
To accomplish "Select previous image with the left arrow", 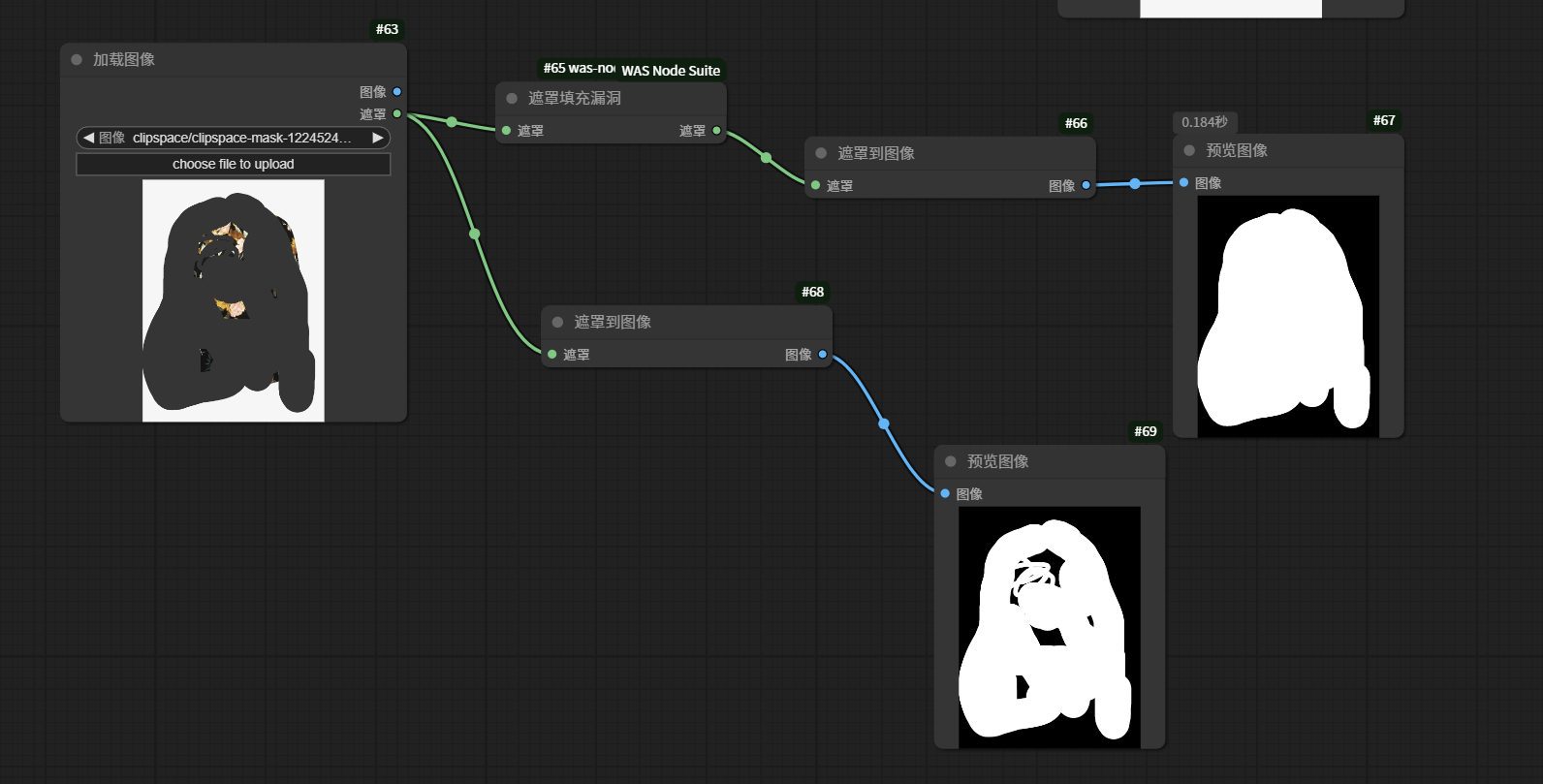I will pos(88,138).
